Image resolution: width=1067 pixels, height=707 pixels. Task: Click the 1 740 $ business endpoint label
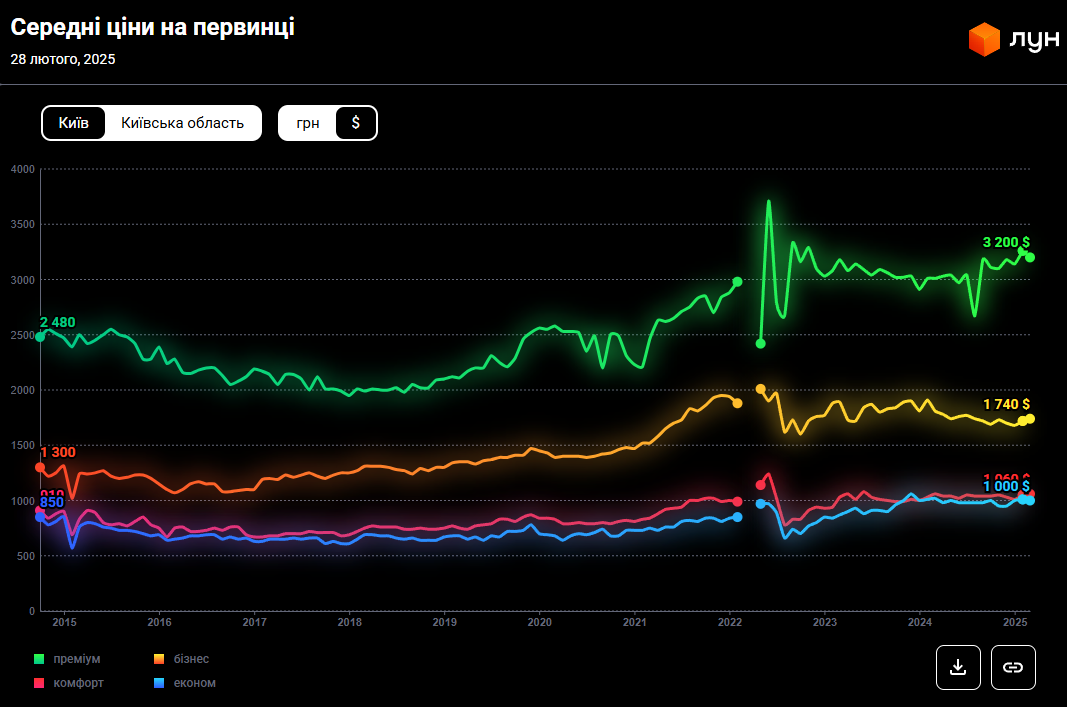(1006, 404)
